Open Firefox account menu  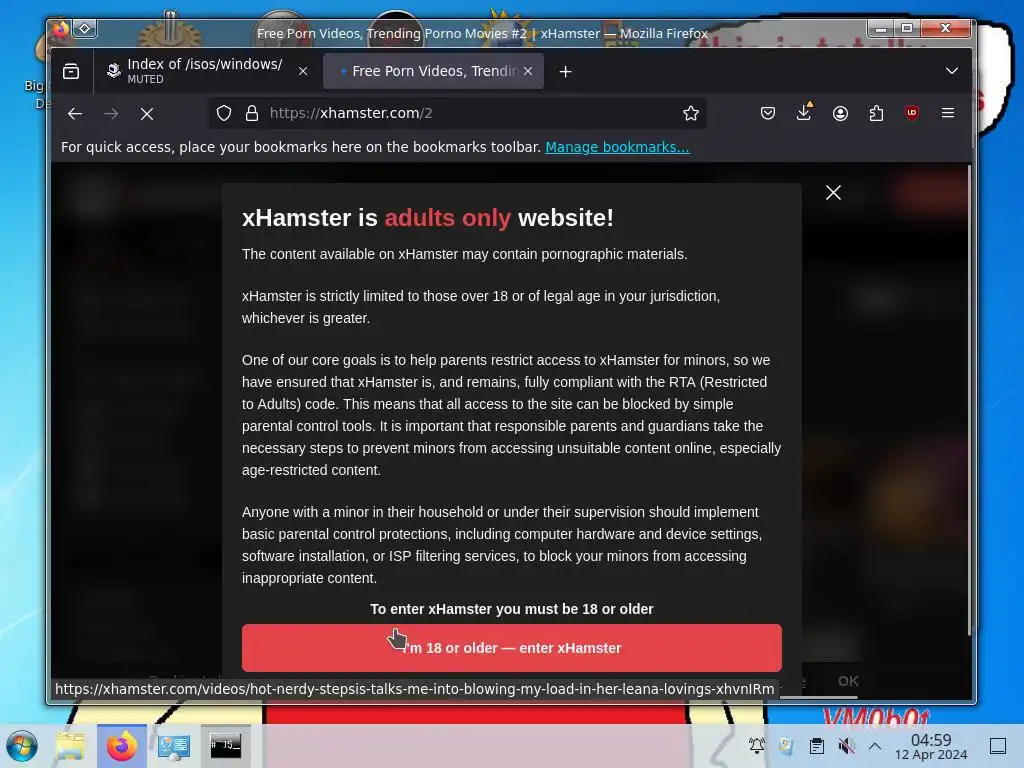click(x=840, y=114)
